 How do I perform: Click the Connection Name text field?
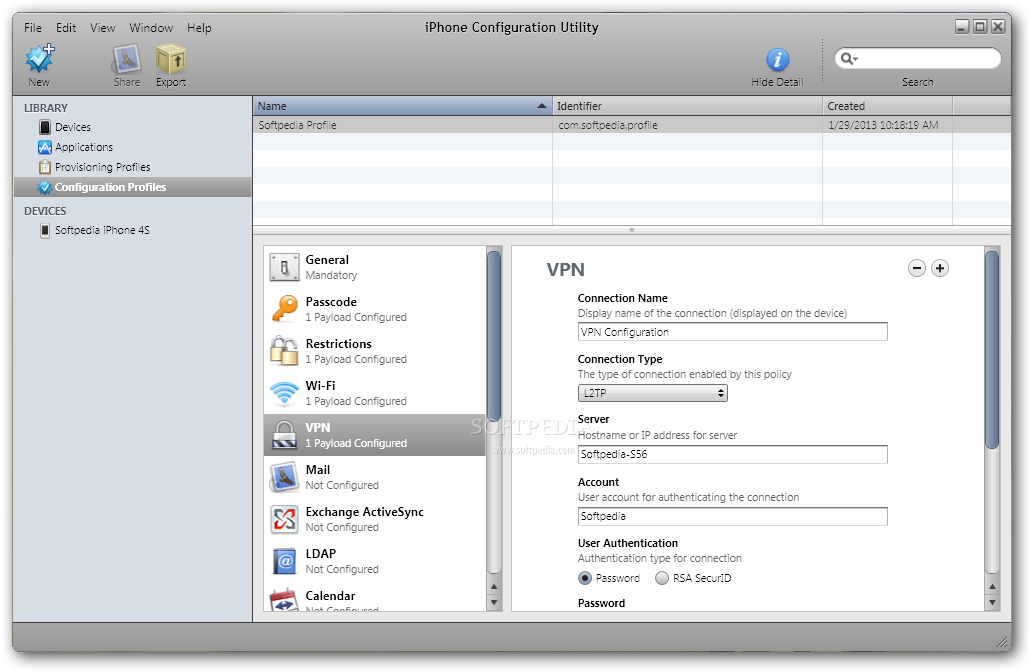(733, 332)
